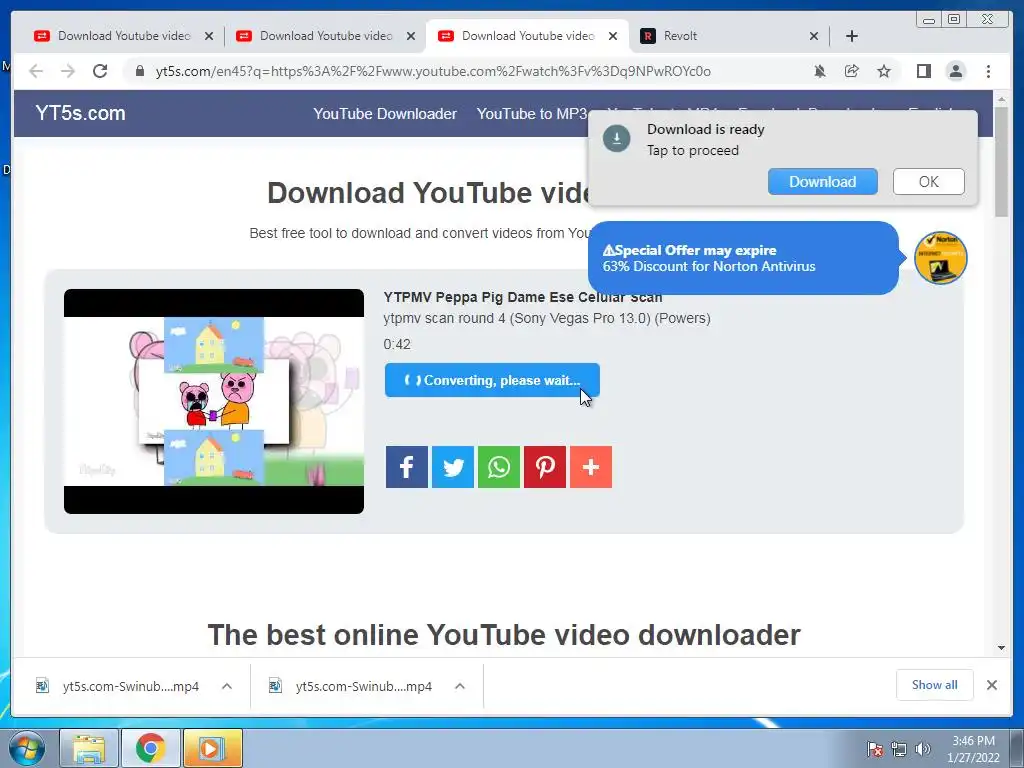Click scrollbar down arrow

[x=1001, y=648]
